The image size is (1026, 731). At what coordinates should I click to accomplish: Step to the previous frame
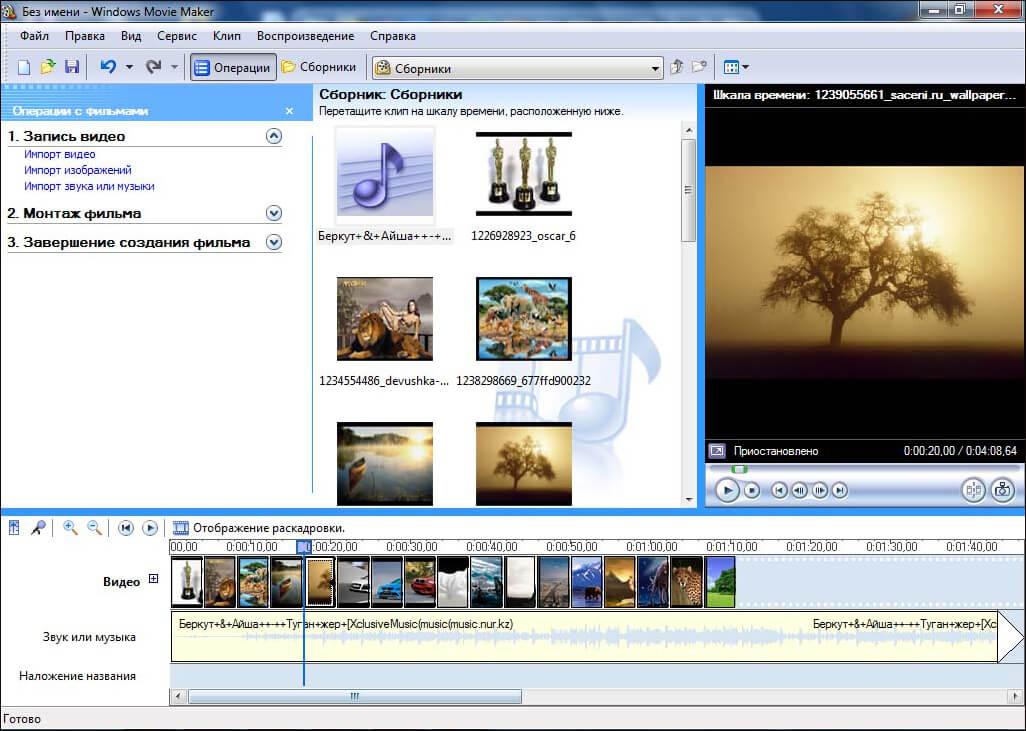[x=799, y=490]
